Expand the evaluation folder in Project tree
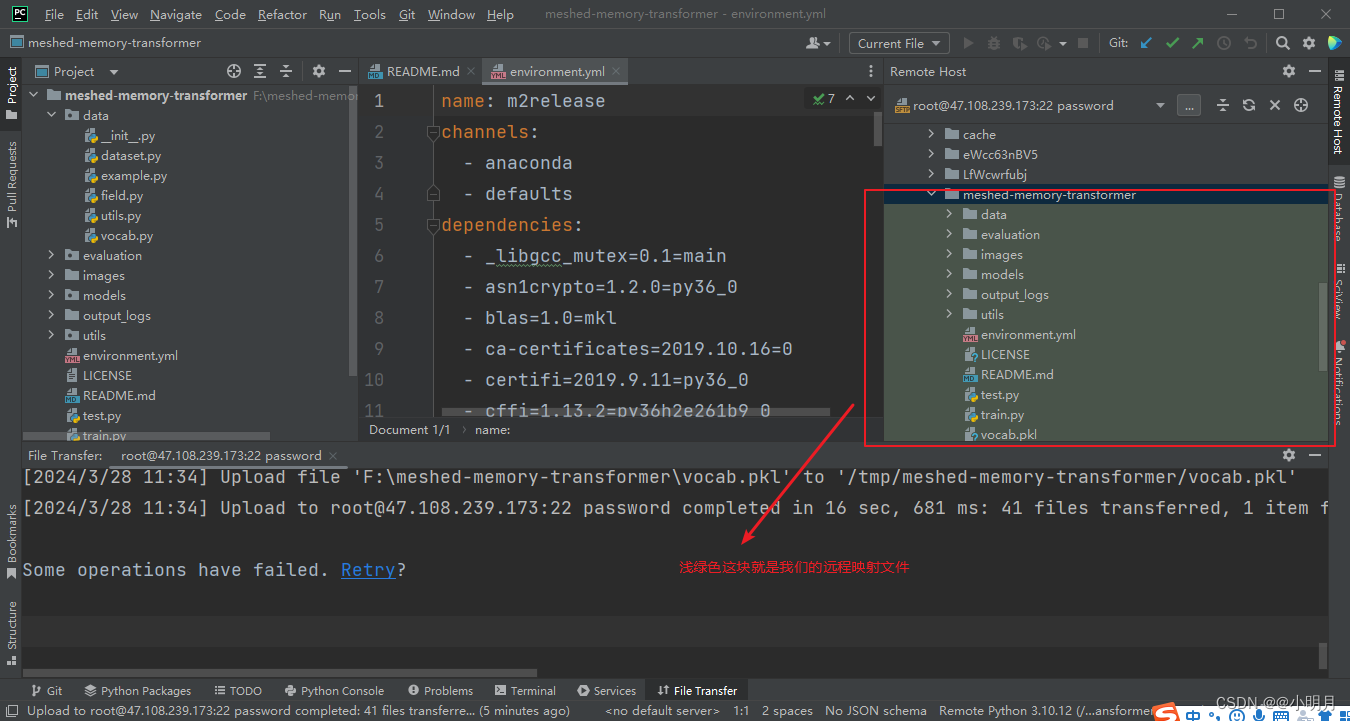This screenshot has width=1350, height=721. (51, 255)
